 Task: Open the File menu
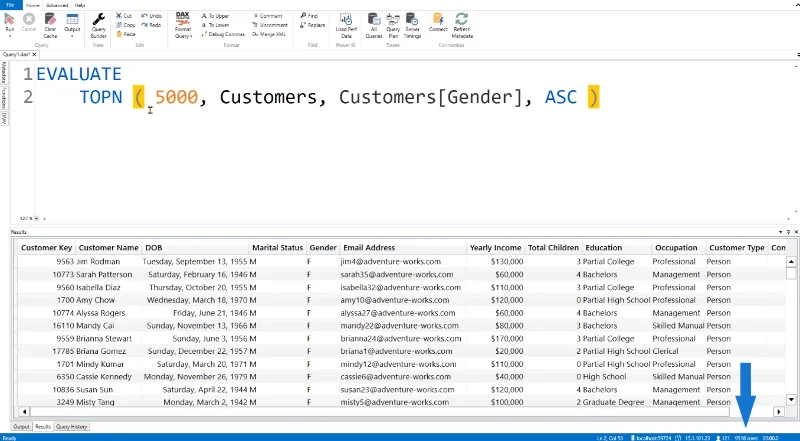(x=10, y=5)
